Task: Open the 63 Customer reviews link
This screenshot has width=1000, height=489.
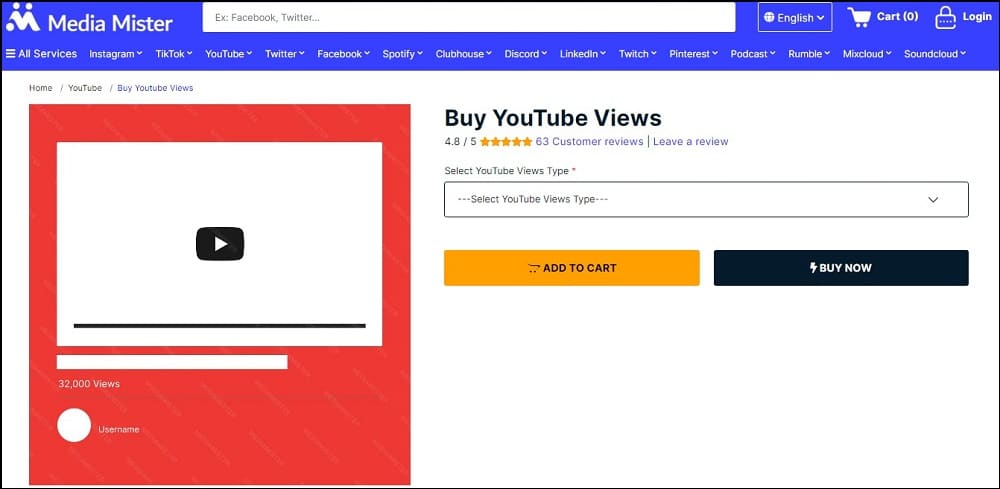Action: [x=589, y=142]
